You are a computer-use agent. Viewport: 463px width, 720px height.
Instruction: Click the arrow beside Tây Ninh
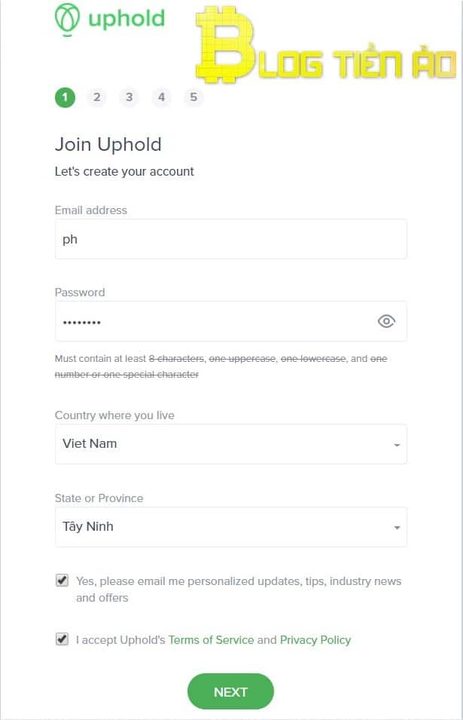point(397,528)
